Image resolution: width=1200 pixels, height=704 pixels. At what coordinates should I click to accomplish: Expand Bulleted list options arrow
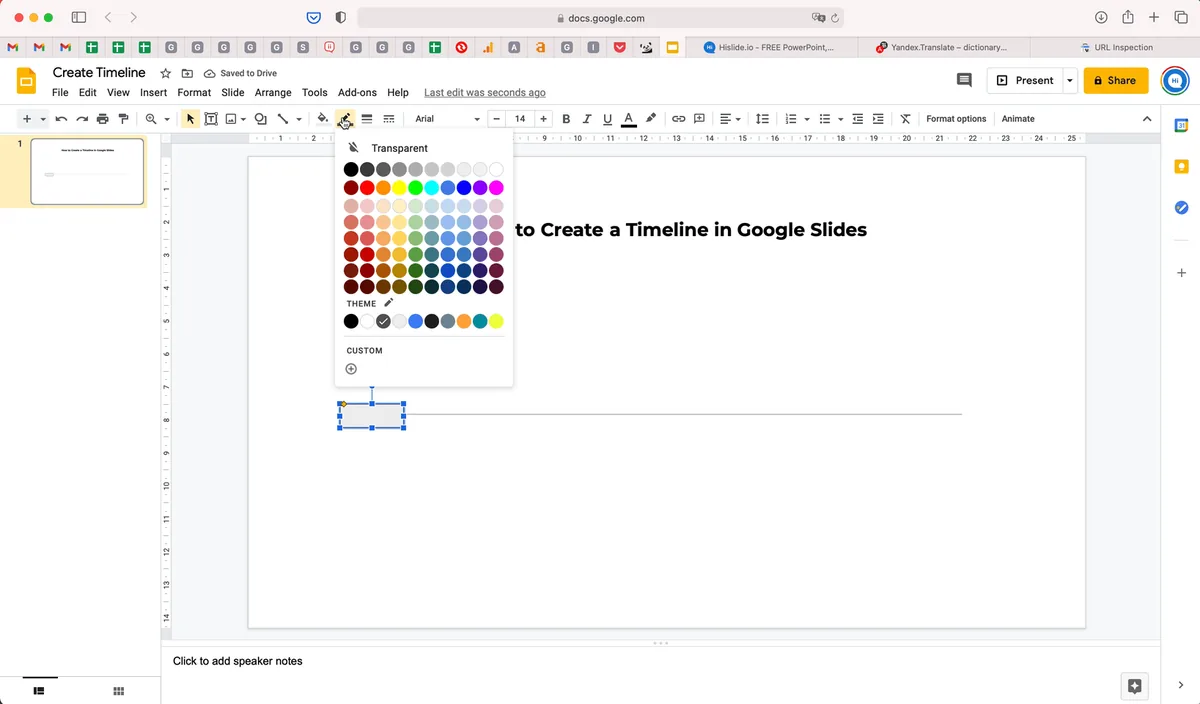841,119
